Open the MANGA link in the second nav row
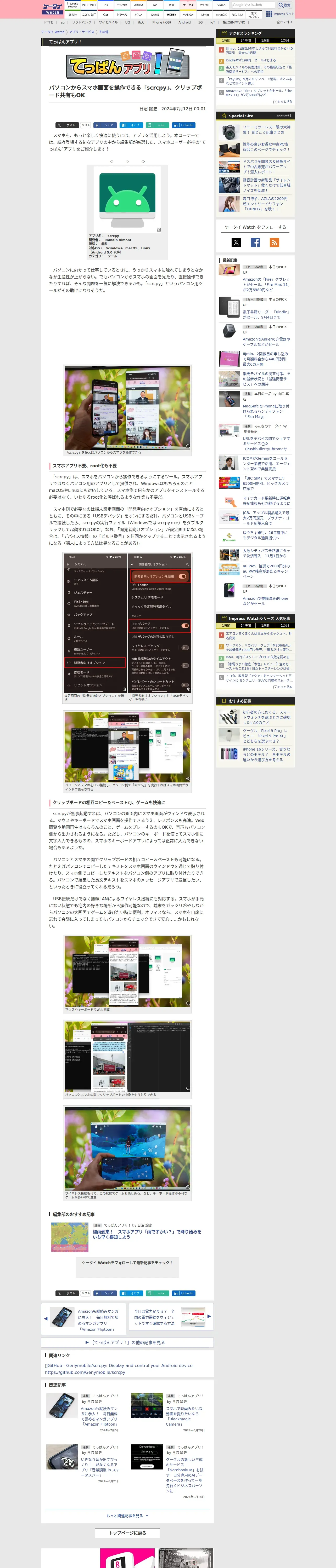The image size is (336, 1568). 188,14
